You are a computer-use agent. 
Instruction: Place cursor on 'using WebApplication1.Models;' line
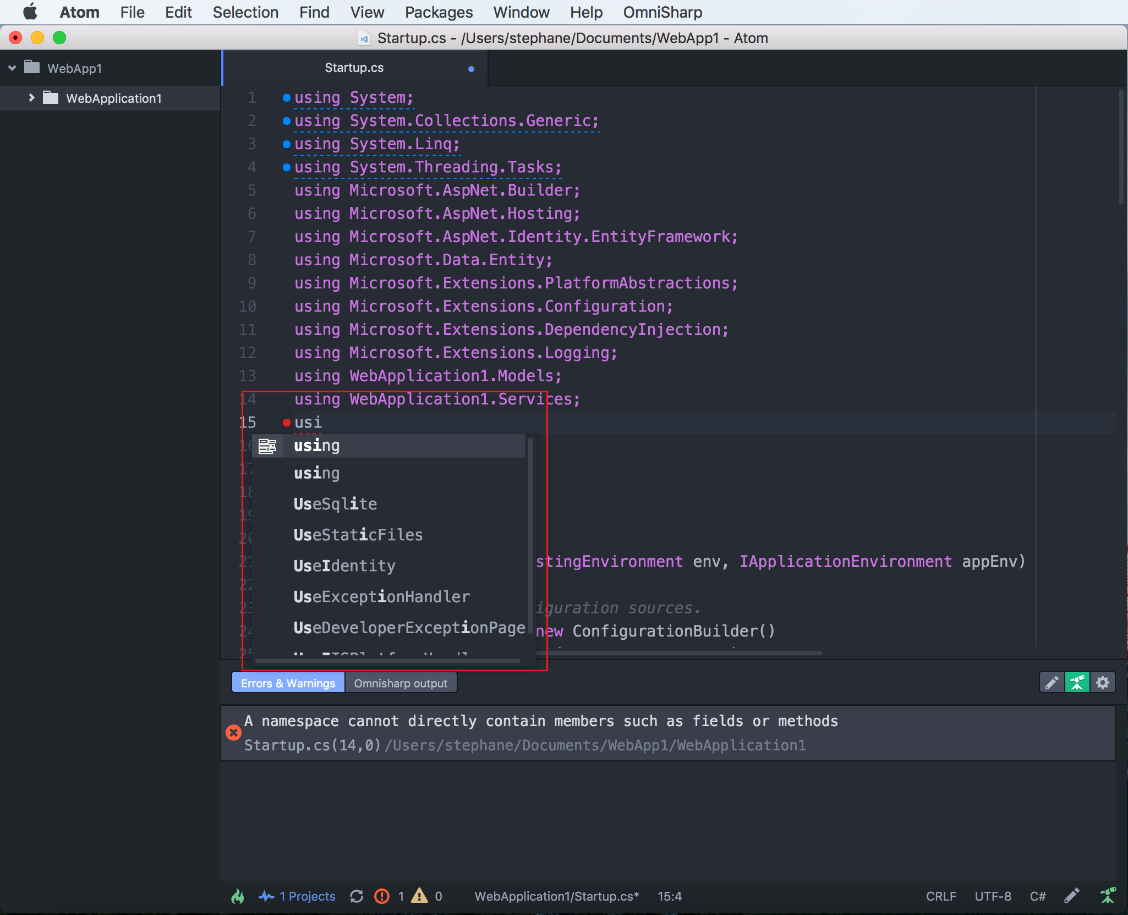click(427, 376)
